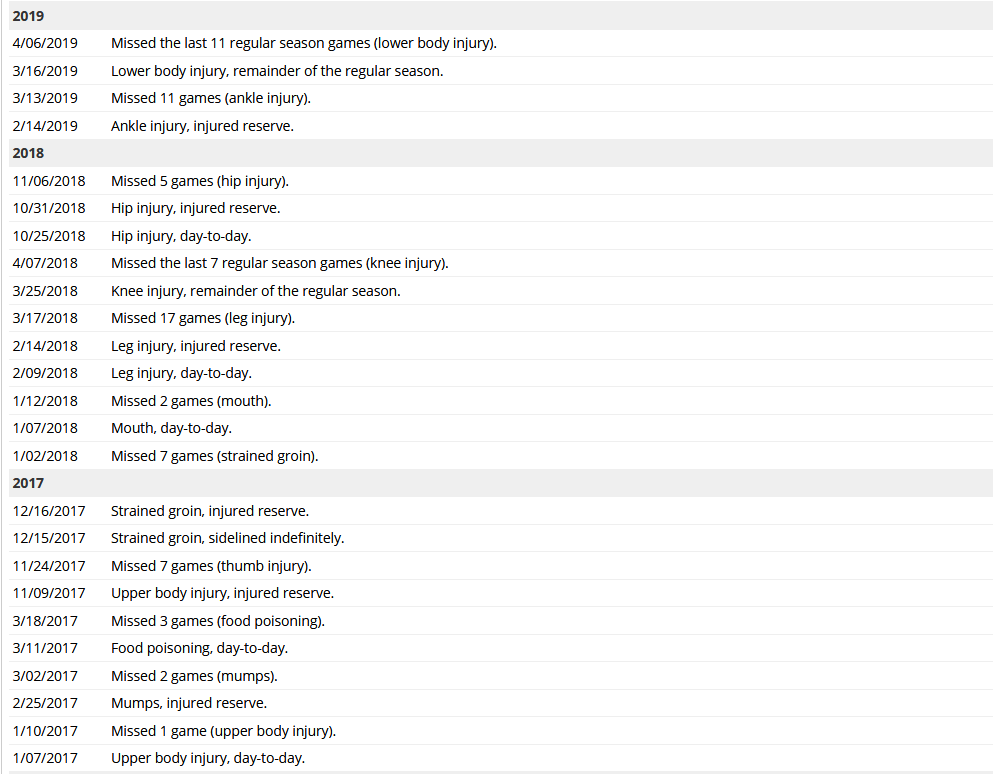The width and height of the screenshot is (997, 774).
Task: Click 'Strained groin, sidelined indefinitely.'
Action: (x=228, y=539)
